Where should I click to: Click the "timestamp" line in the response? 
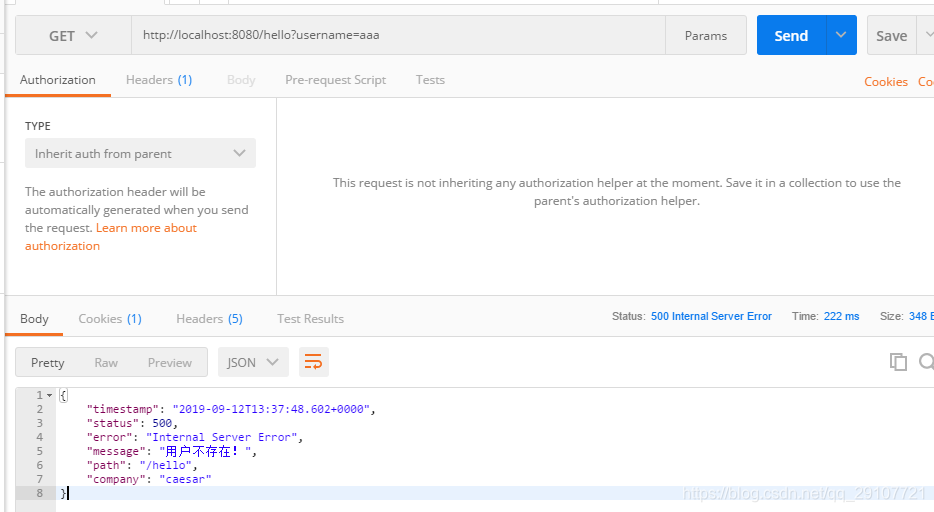[231, 409]
